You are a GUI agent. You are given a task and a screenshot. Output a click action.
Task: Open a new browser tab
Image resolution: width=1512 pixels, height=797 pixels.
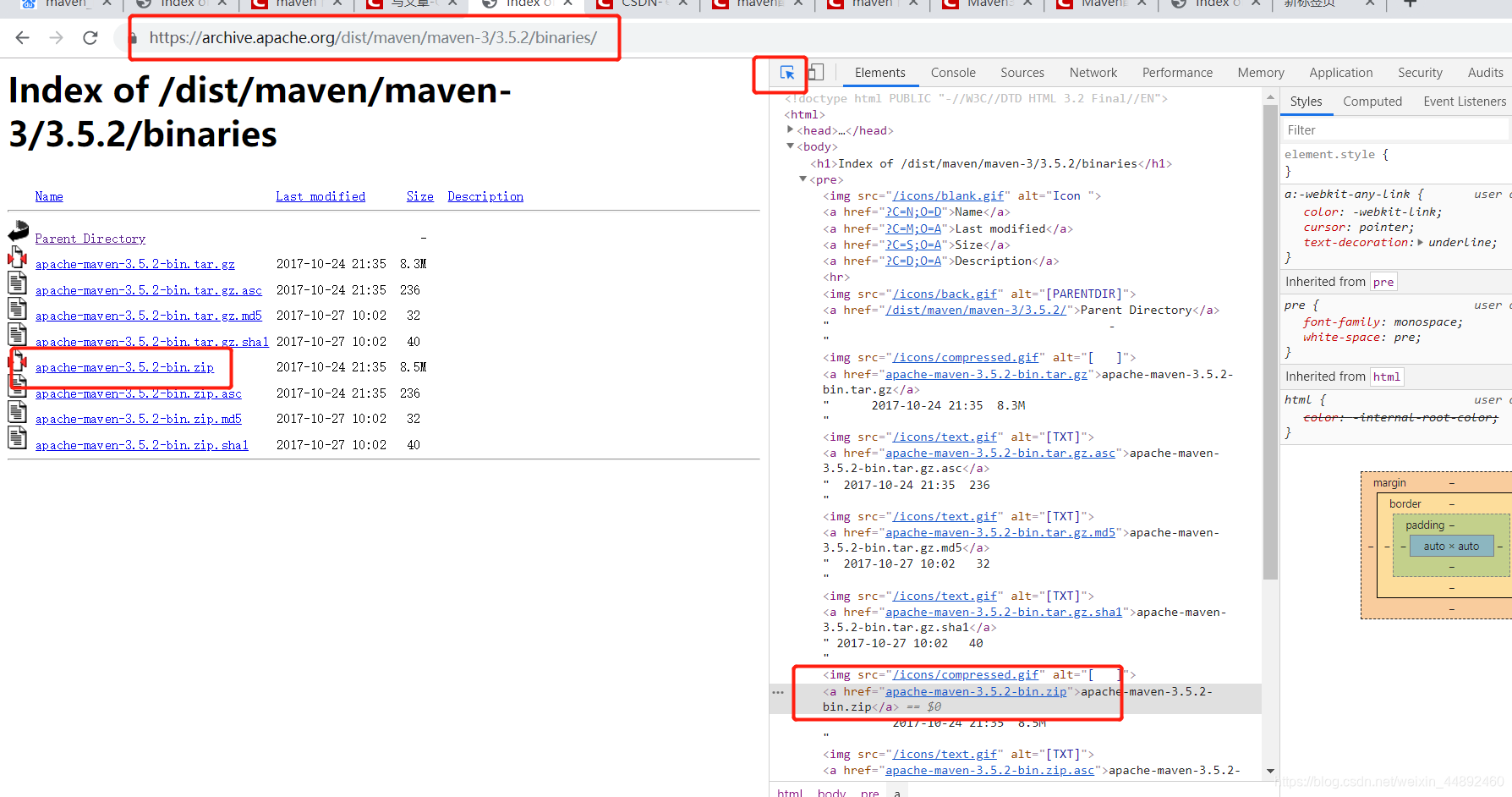click(1410, 3)
